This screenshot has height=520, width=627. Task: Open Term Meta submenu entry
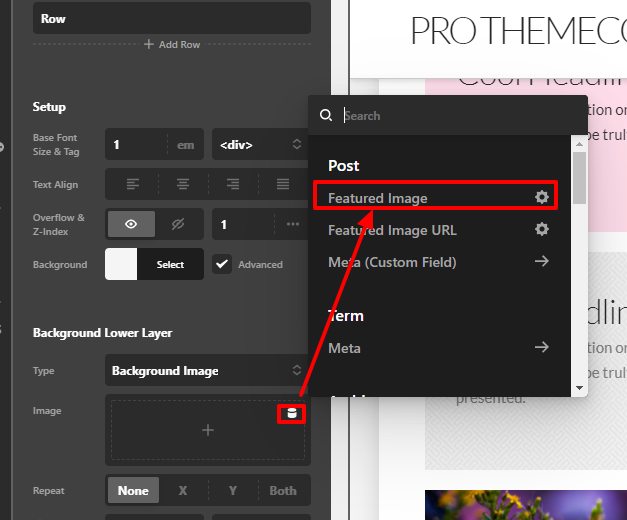(x=438, y=348)
